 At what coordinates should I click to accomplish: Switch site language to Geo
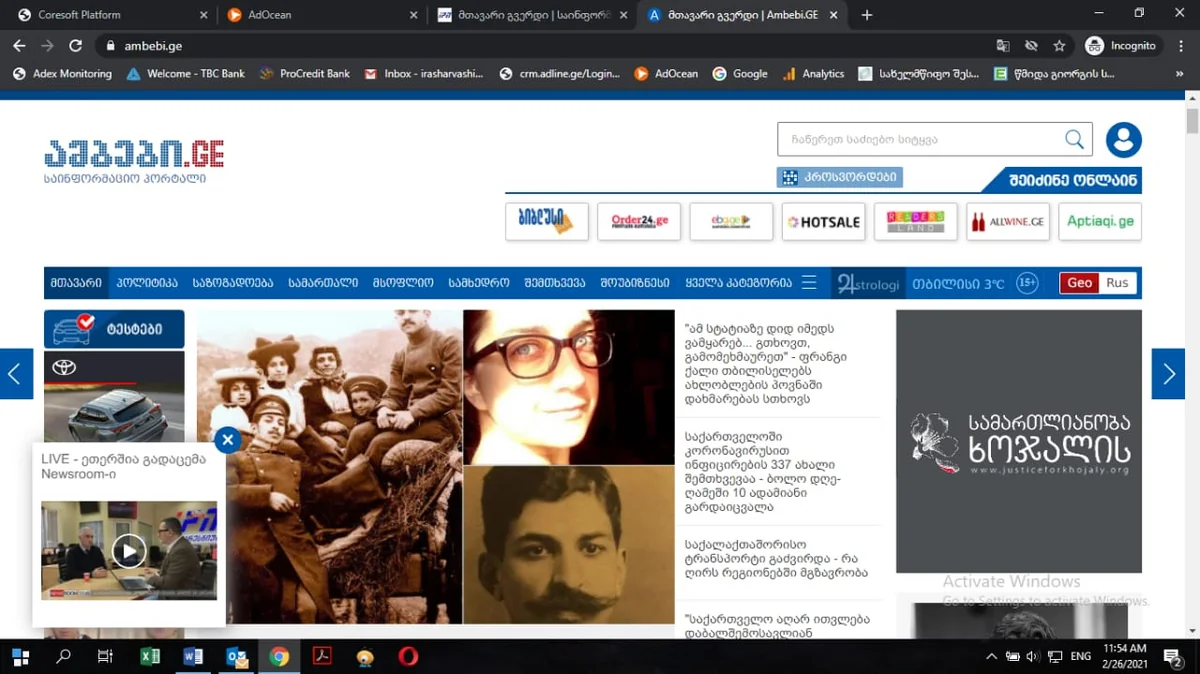click(x=1080, y=283)
